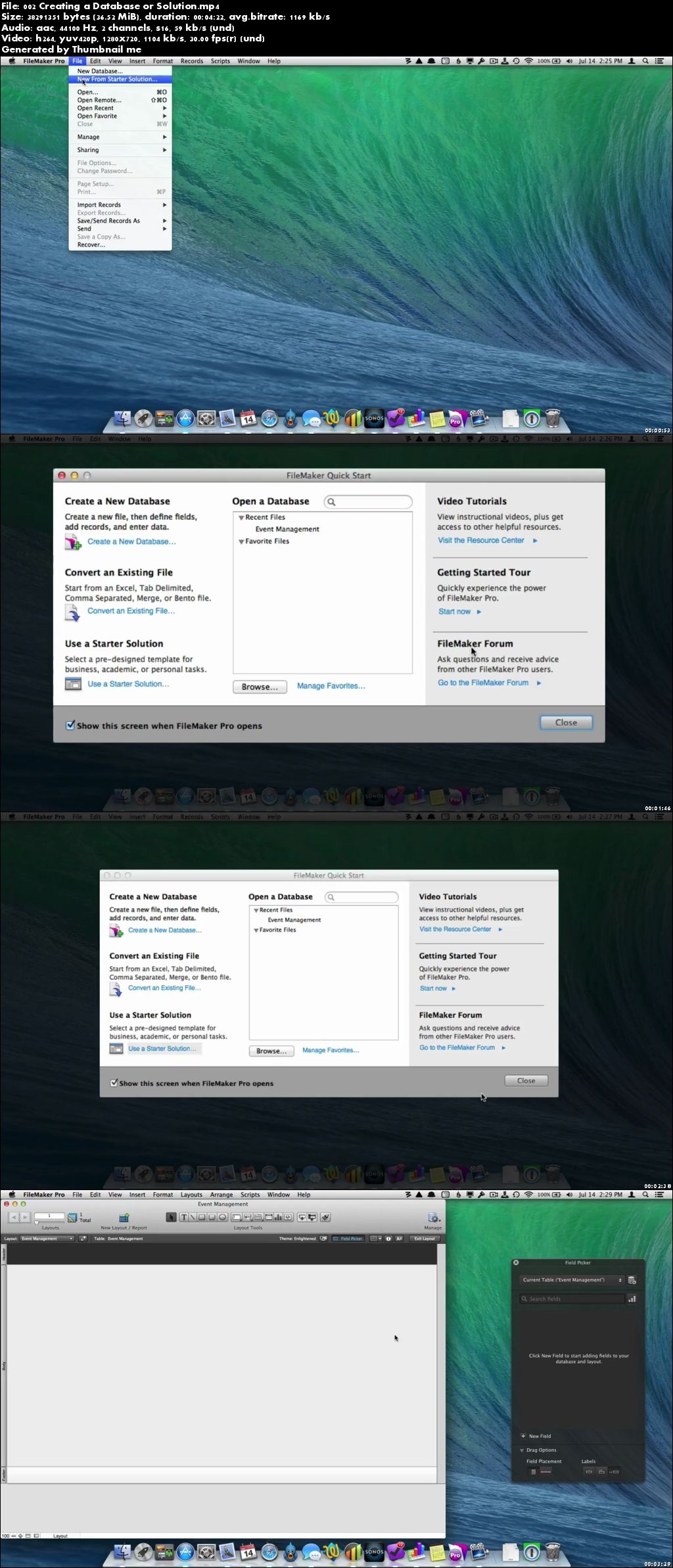673x1568 pixels.
Task: Click Search fields box in Field Picker
Action: click(x=572, y=1299)
